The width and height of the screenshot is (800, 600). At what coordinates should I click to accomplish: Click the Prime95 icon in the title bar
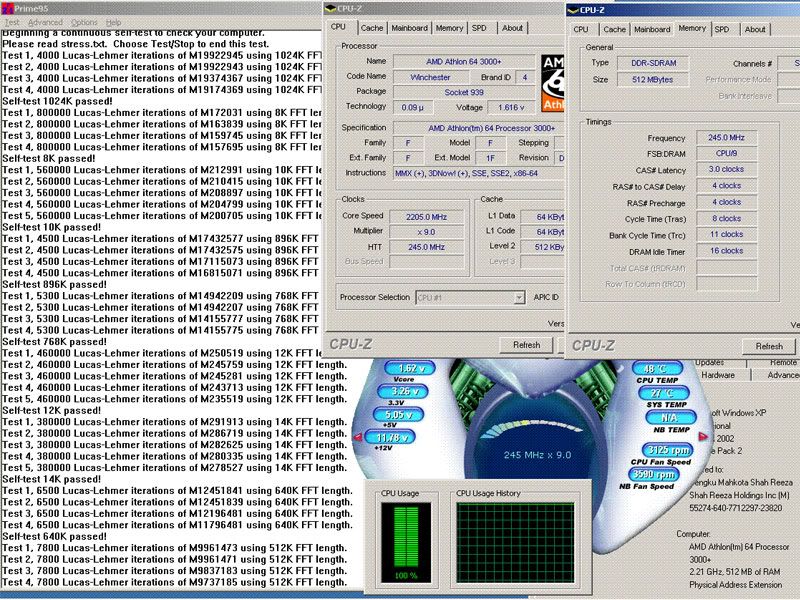pyautogui.click(x=9, y=7)
